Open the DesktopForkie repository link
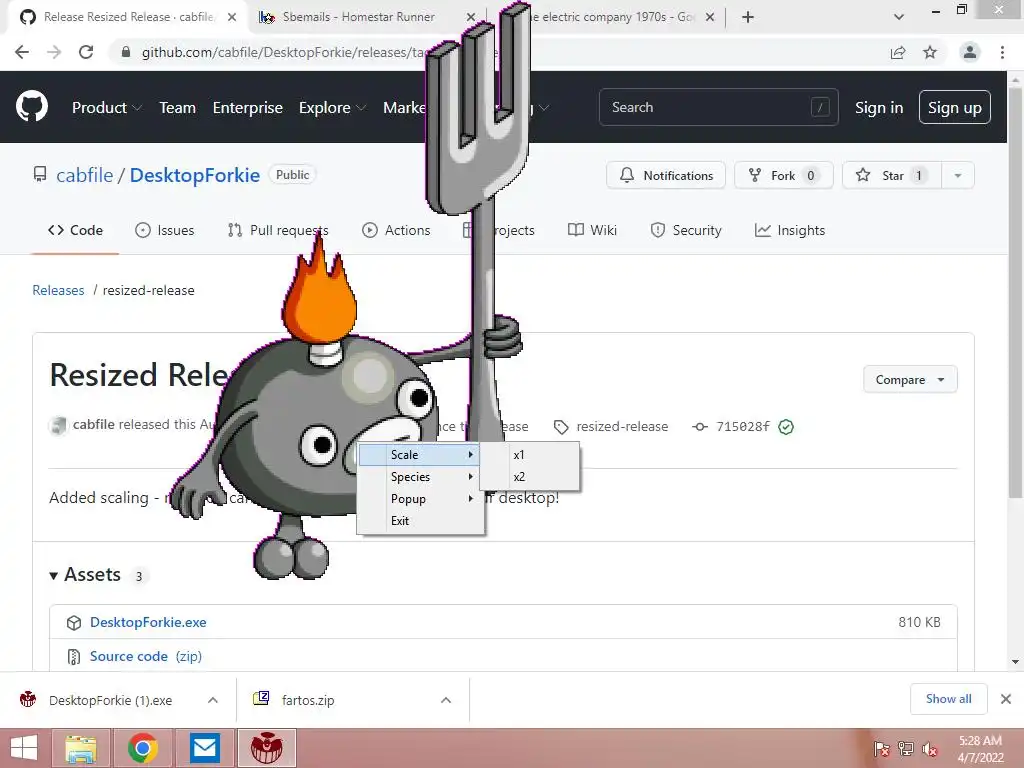Screen dimensions: 1024x768 point(195,175)
